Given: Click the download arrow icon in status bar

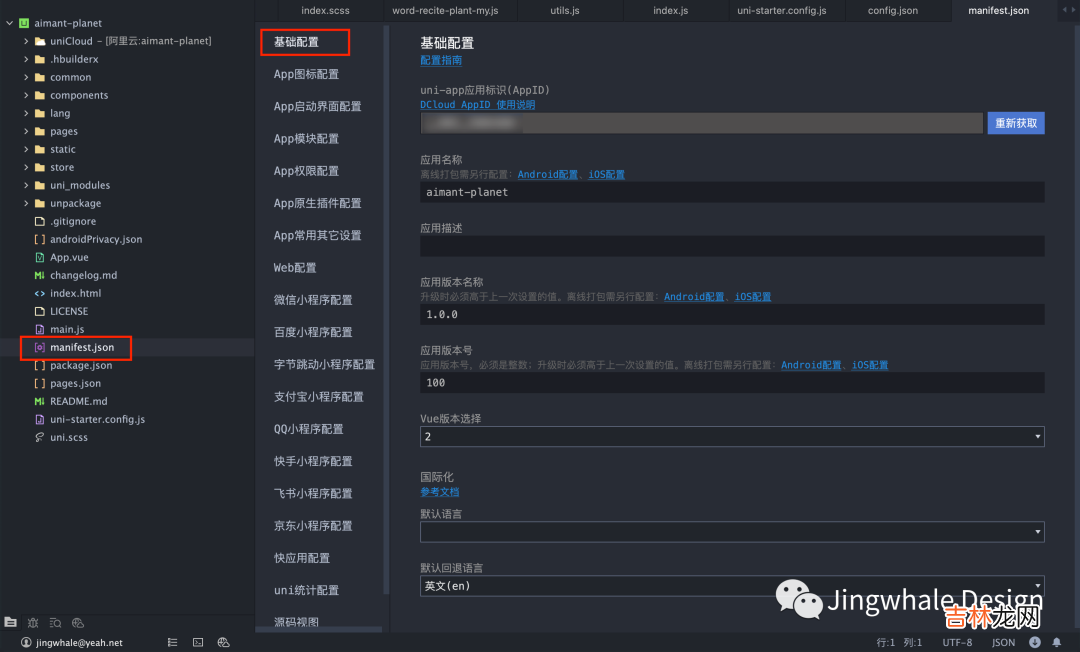Looking at the screenshot, I should 1034,642.
